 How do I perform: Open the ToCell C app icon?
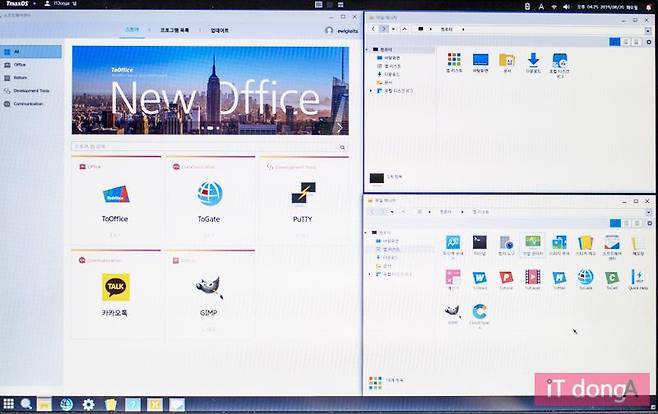click(612, 280)
